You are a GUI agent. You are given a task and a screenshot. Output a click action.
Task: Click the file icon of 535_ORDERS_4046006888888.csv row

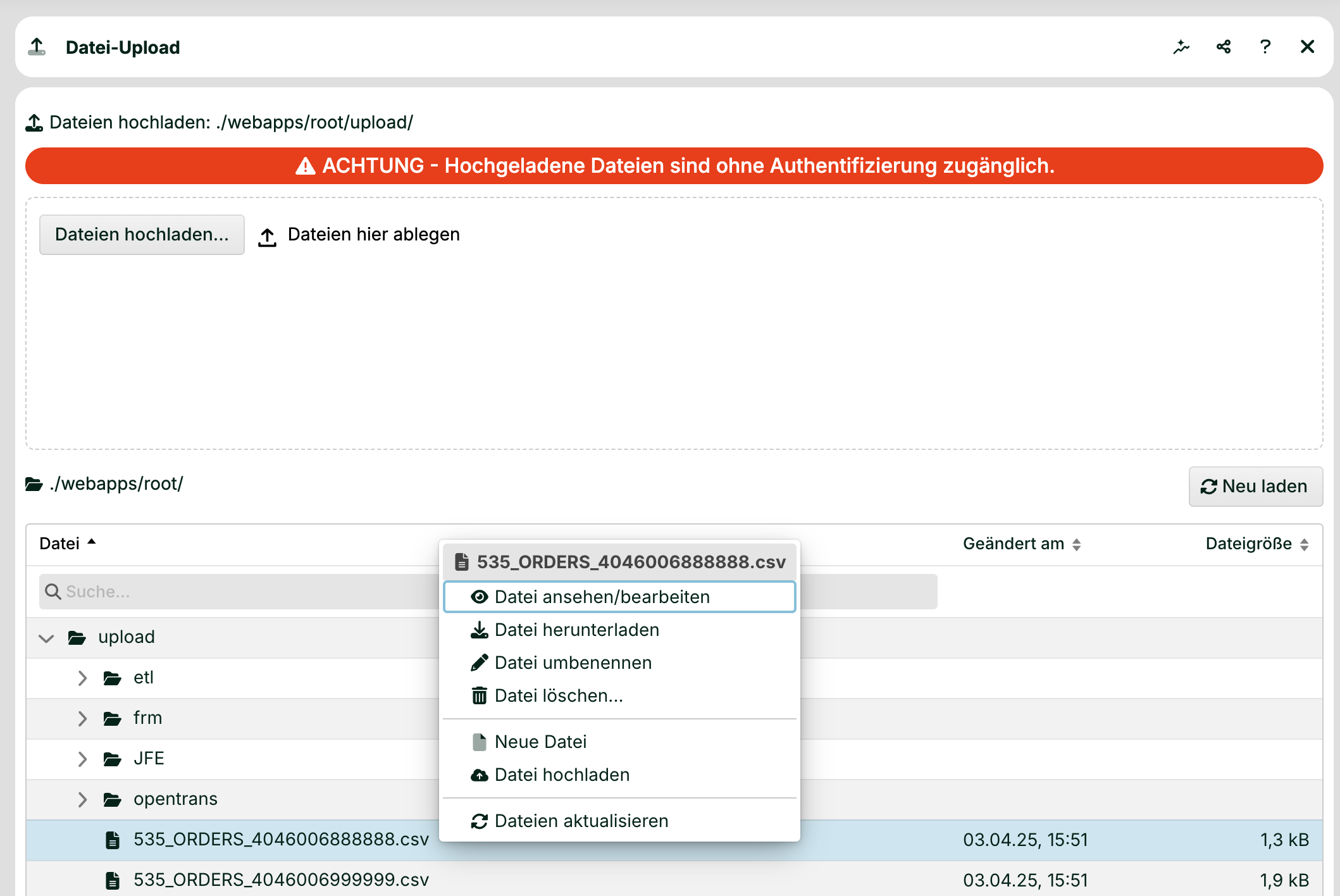click(x=113, y=840)
